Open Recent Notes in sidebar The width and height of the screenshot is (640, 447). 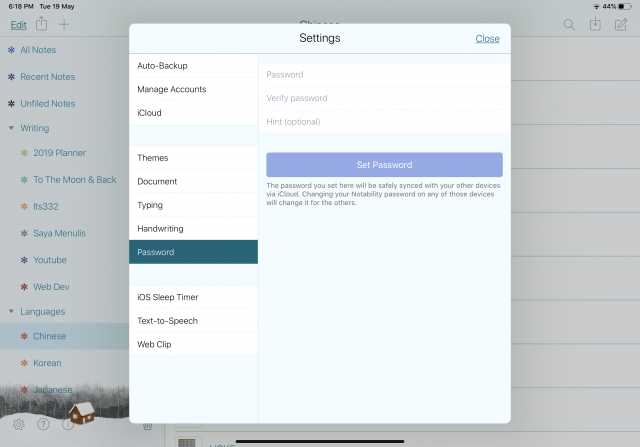pyautogui.click(x=48, y=77)
